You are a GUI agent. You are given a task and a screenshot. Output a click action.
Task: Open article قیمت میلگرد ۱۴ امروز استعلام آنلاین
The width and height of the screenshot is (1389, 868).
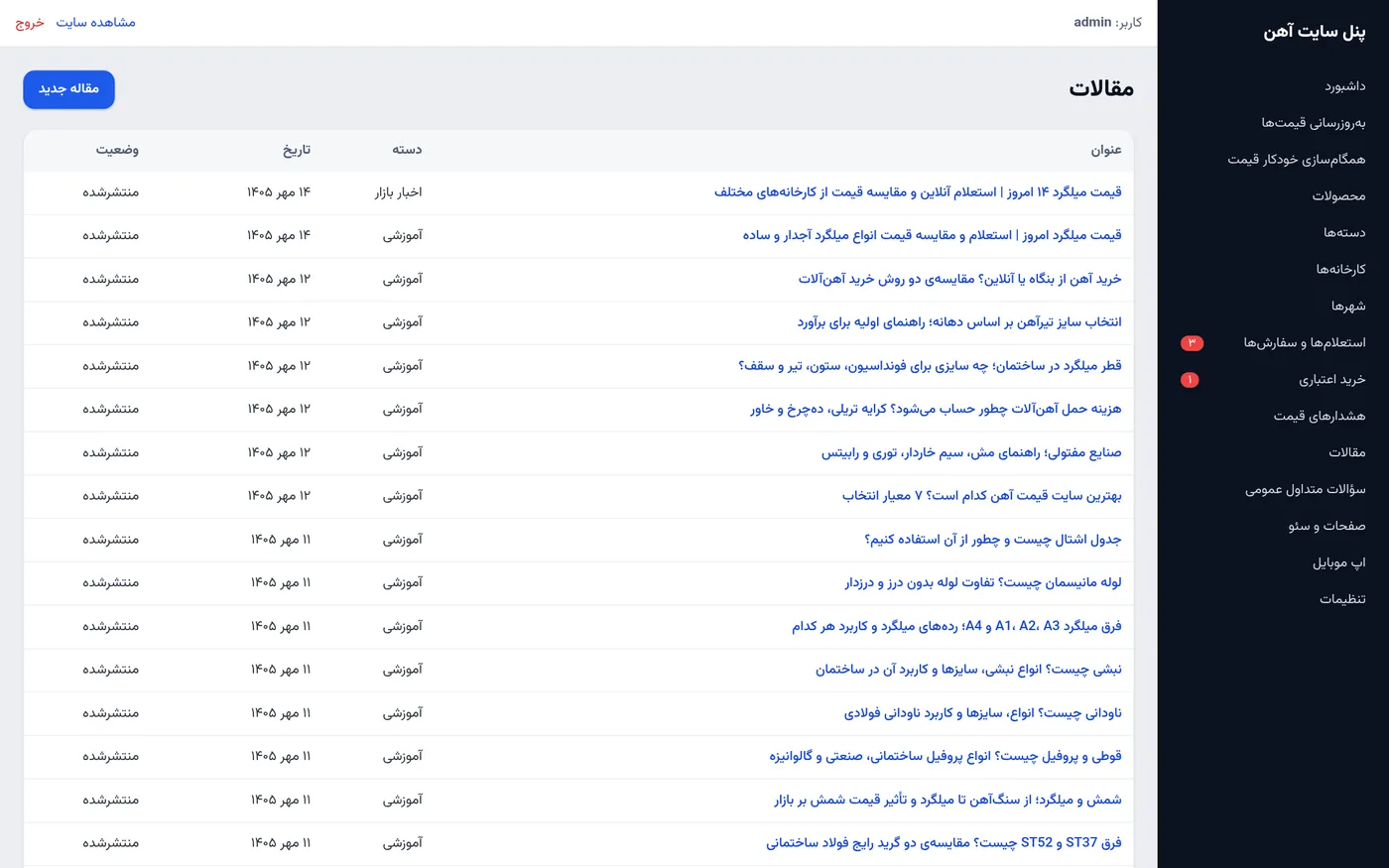coord(918,192)
